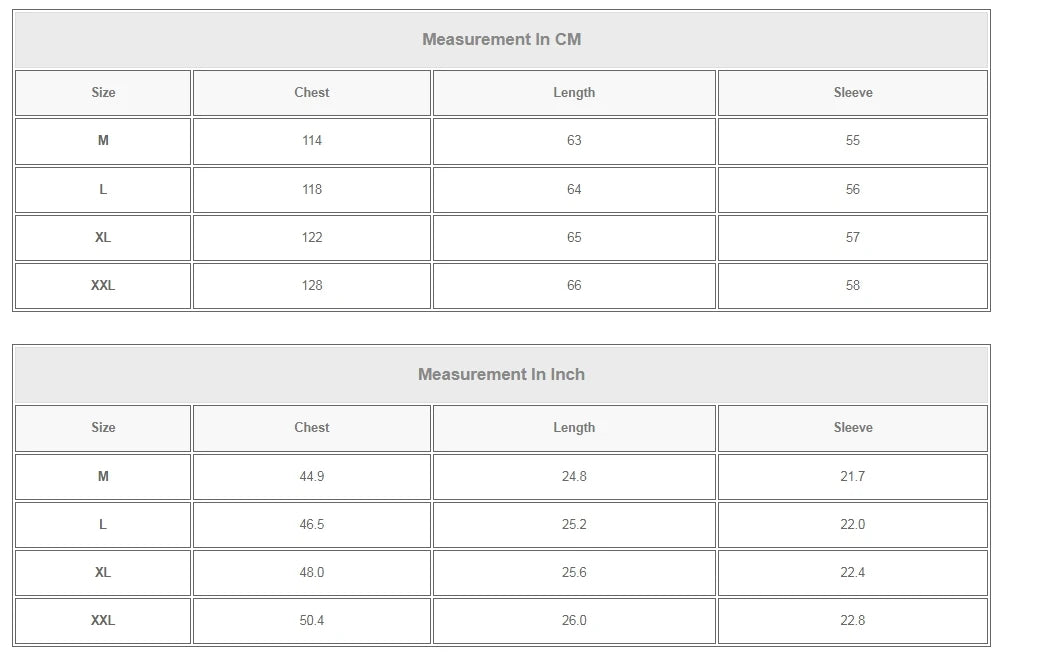
Task: Select the chest value 44.9 in inches
Action: [312, 477]
